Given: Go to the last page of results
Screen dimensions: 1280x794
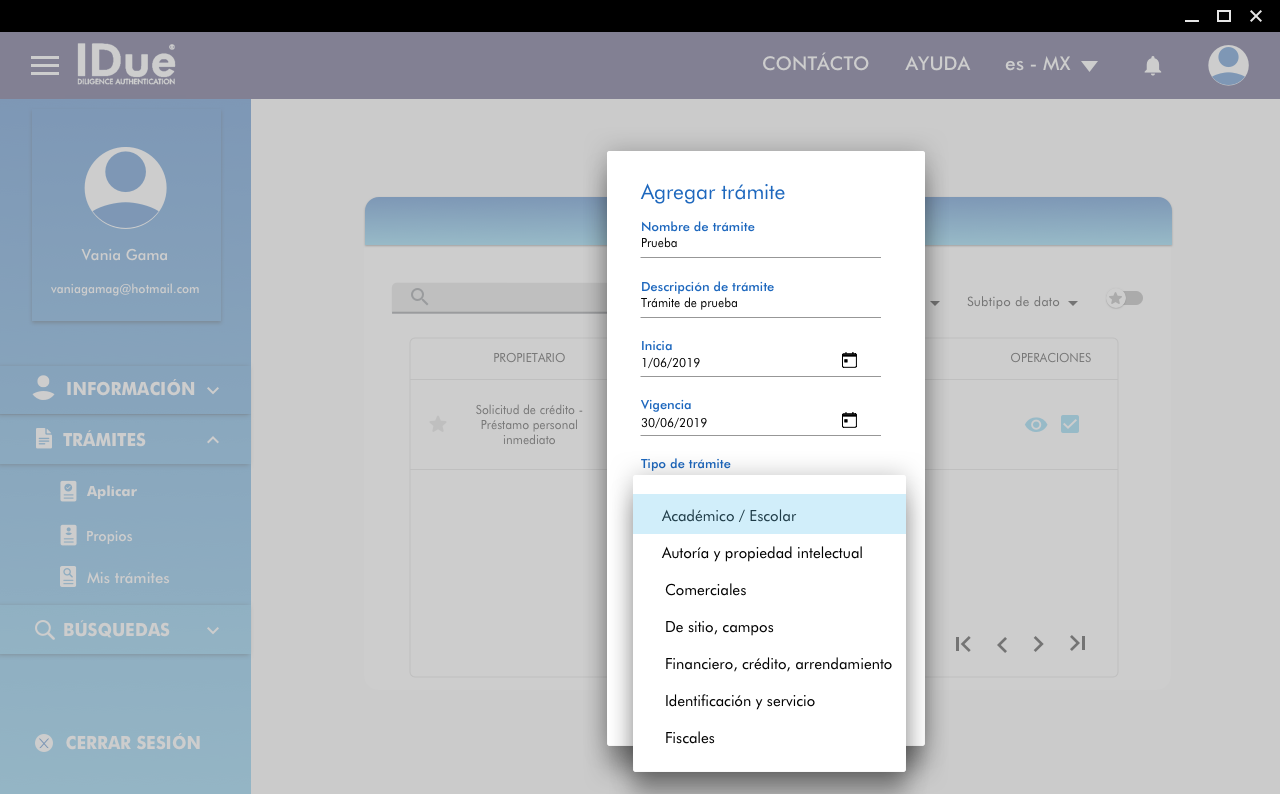Looking at the screenshot, I should click(x=1077, y=644).
